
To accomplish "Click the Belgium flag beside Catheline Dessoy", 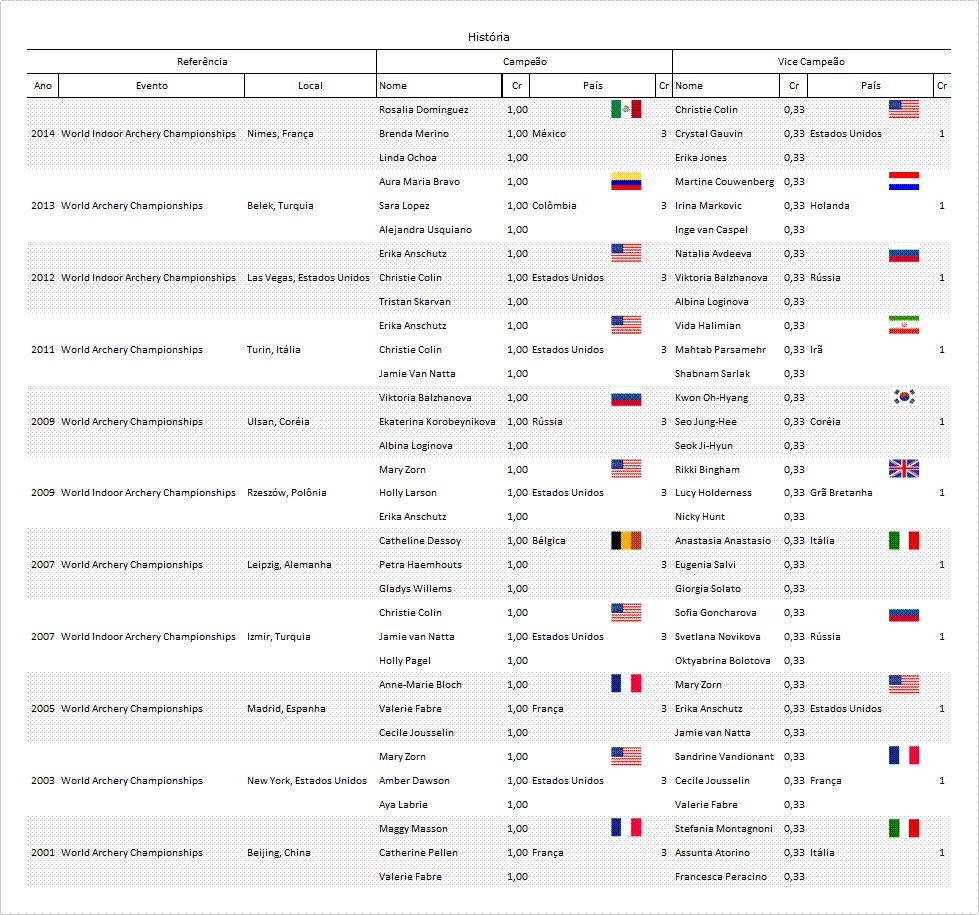I will (626, 540).
